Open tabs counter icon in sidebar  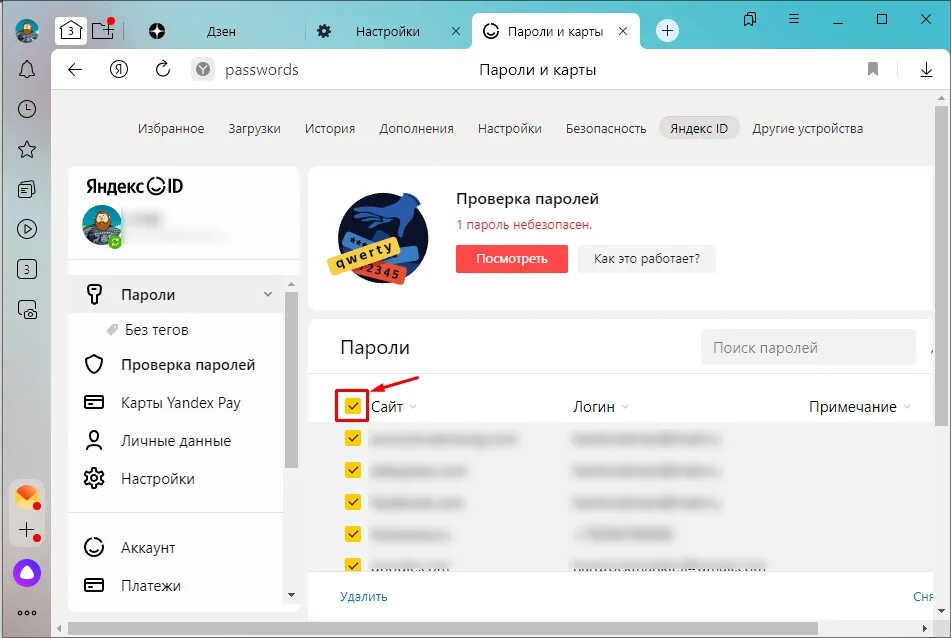[27, 269]
